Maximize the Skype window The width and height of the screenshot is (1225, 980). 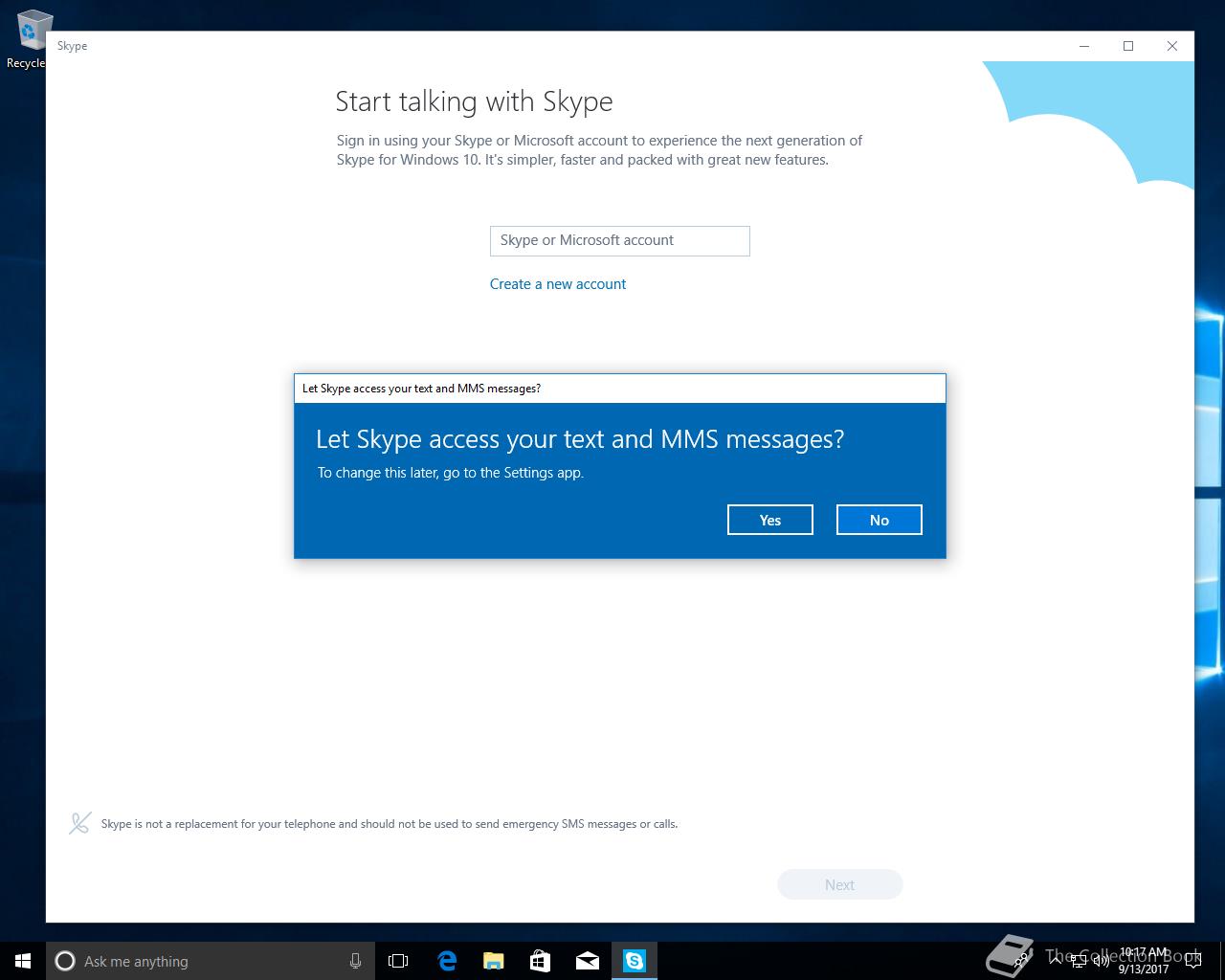(x=1128, y=46)
